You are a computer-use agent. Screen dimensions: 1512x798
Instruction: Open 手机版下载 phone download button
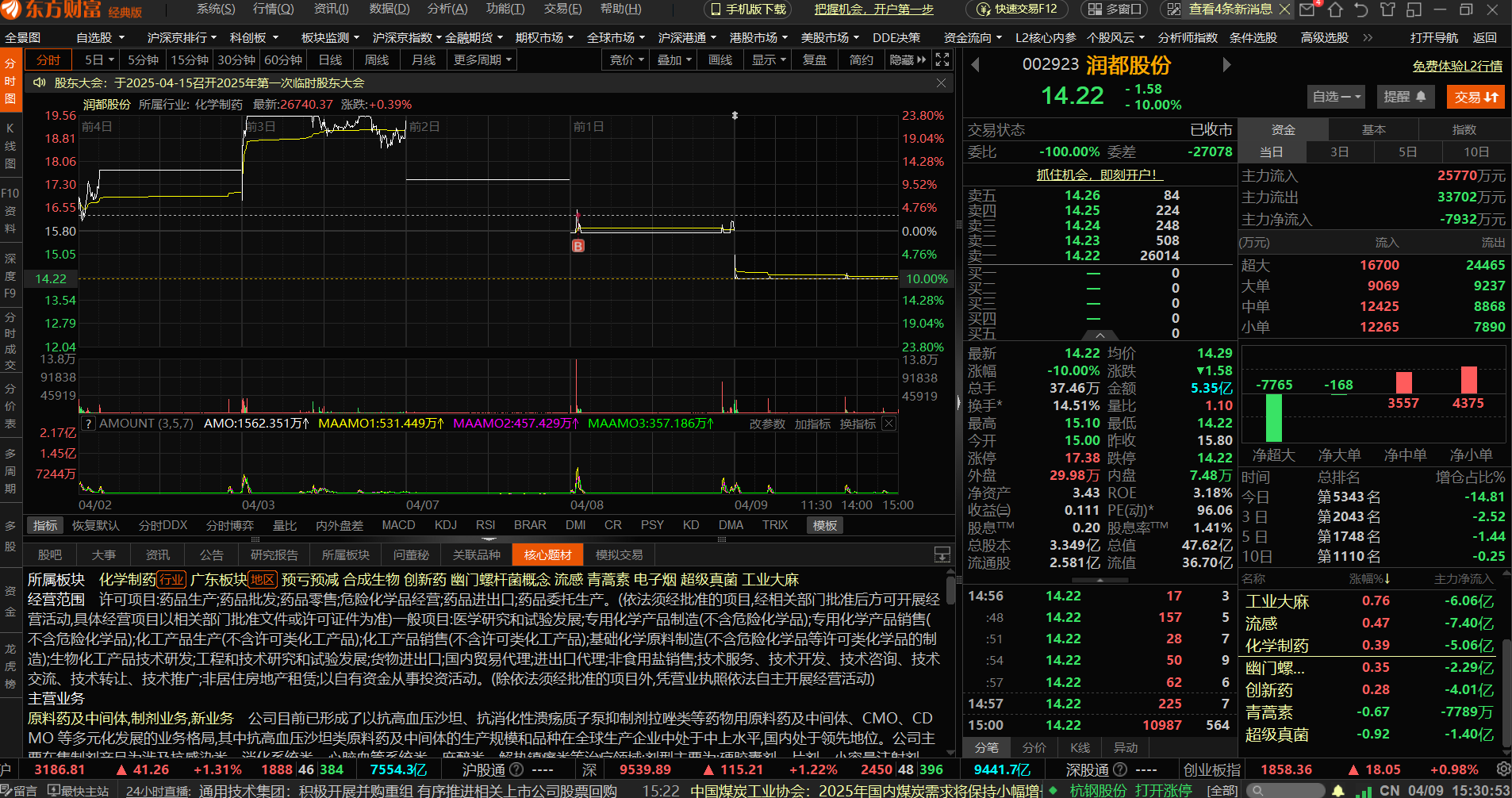[x=747, y=10]
